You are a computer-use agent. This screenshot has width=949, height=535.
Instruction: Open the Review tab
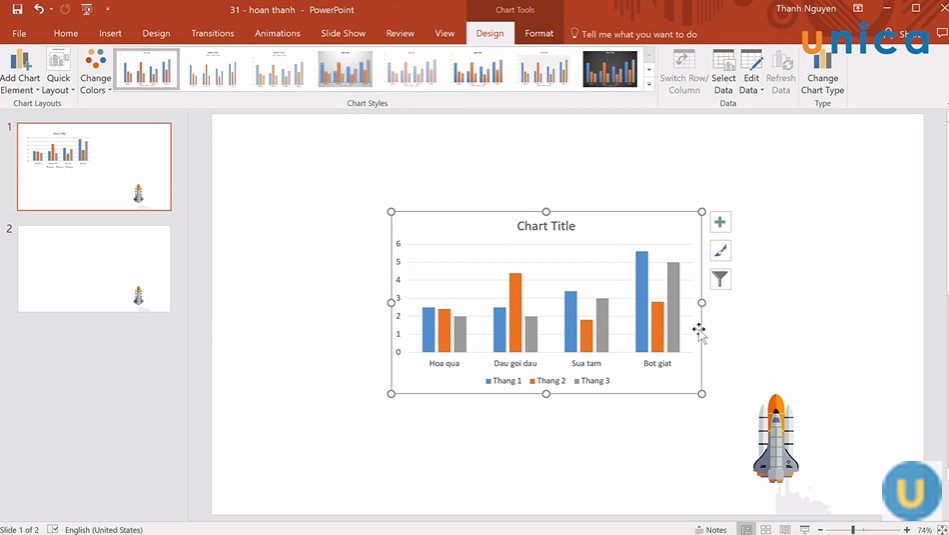click(x=400, y=34)
